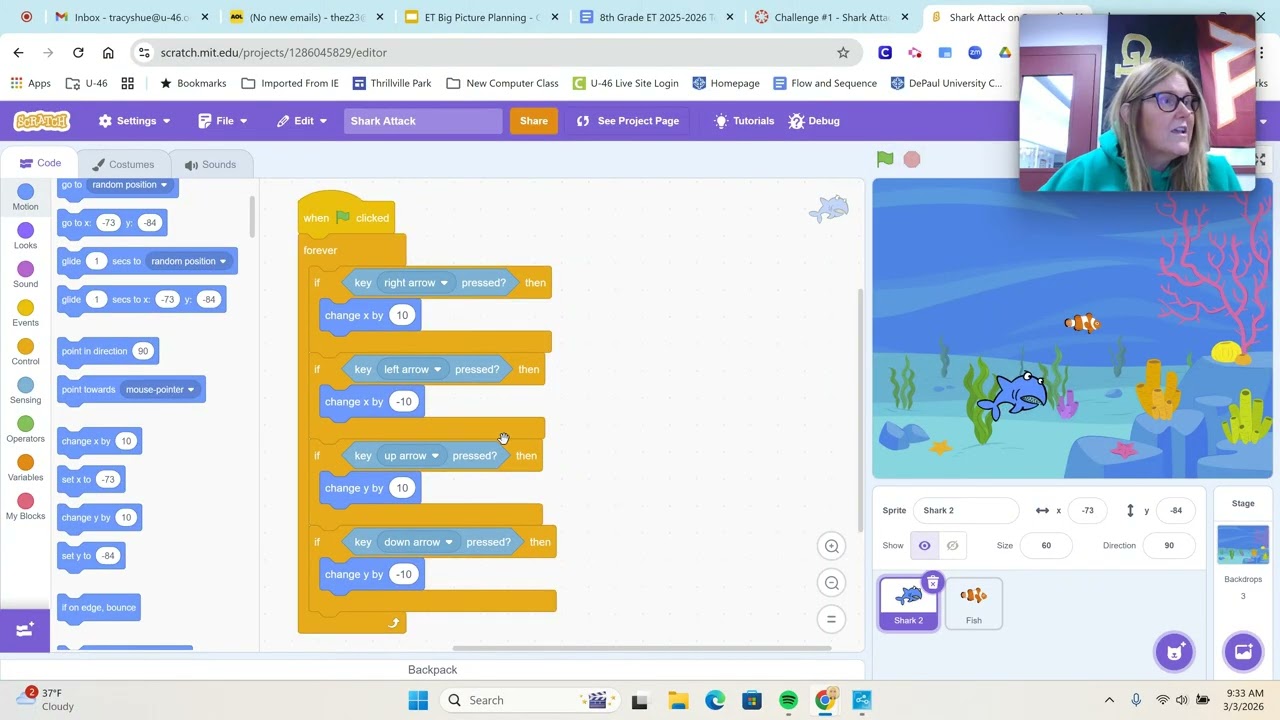Delete Shark 2 sprite with trash icon
The image size is (1280, 720).
tap(932, 582)
